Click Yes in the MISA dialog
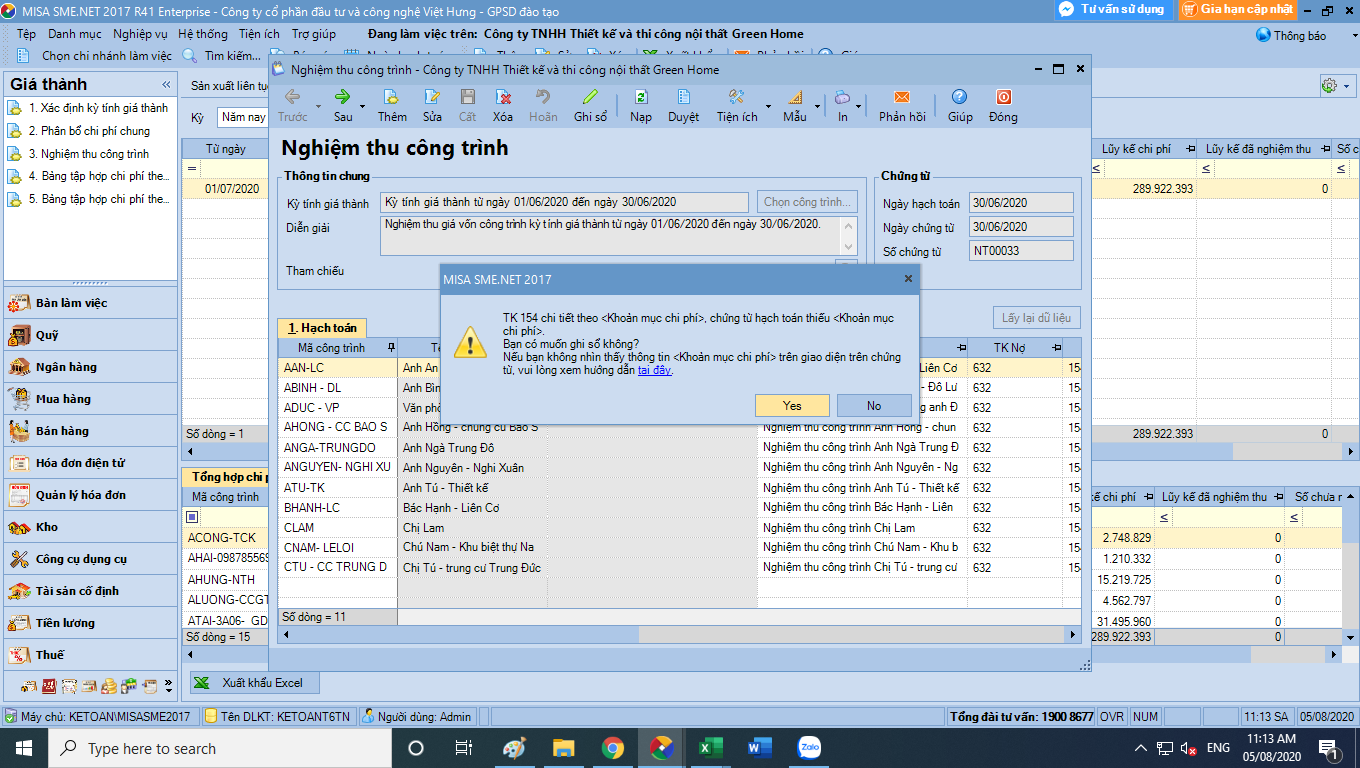Screen dimensions: 1360x768 pos(792,406)
